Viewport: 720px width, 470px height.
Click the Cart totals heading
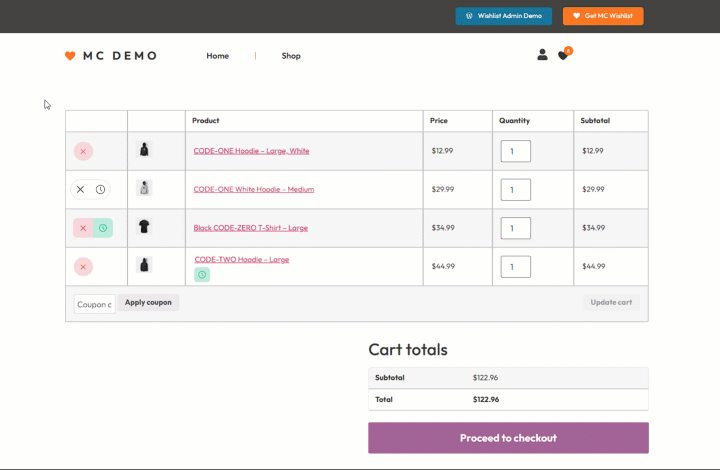click(x=408, y=350)
